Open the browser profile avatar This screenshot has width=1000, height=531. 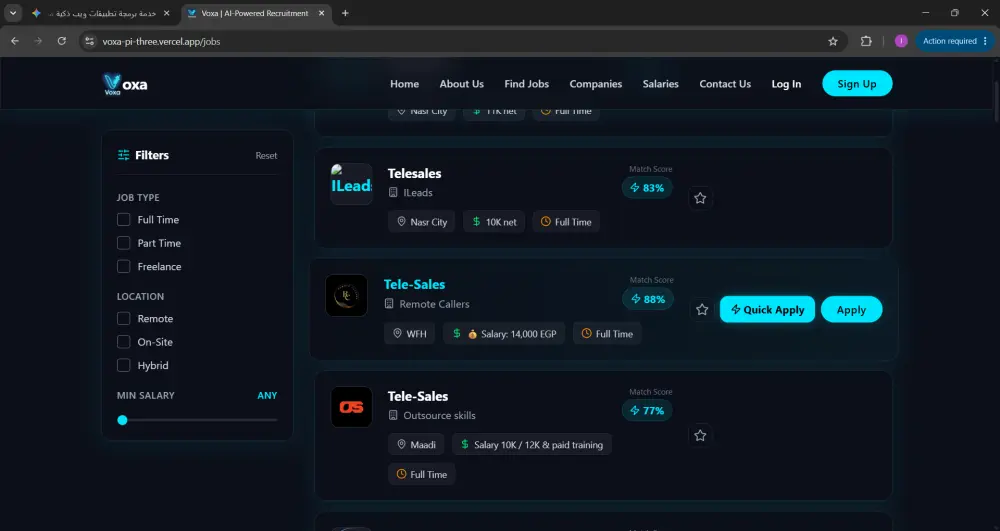[x=901, y=41]
